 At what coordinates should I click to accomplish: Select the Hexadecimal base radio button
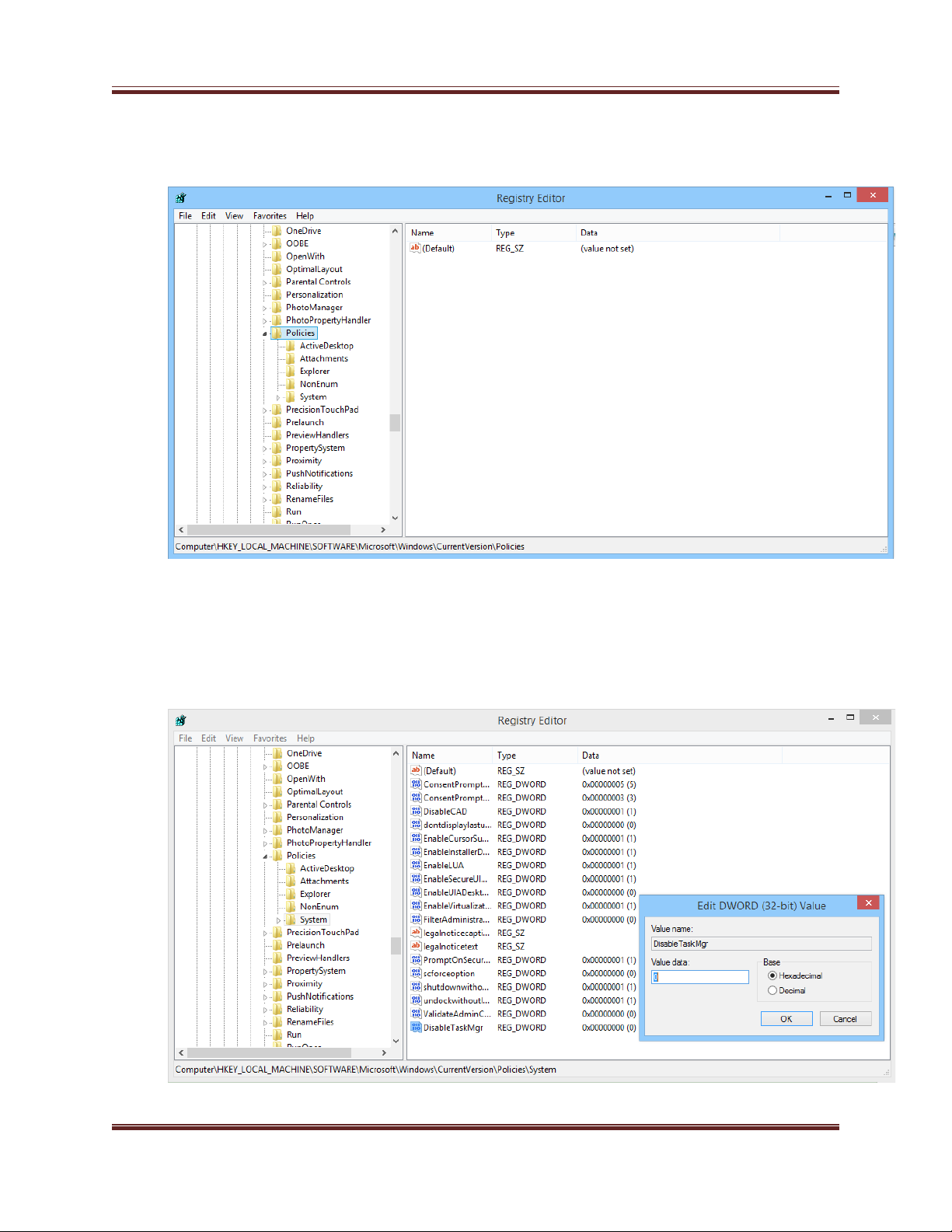(772, 975)
